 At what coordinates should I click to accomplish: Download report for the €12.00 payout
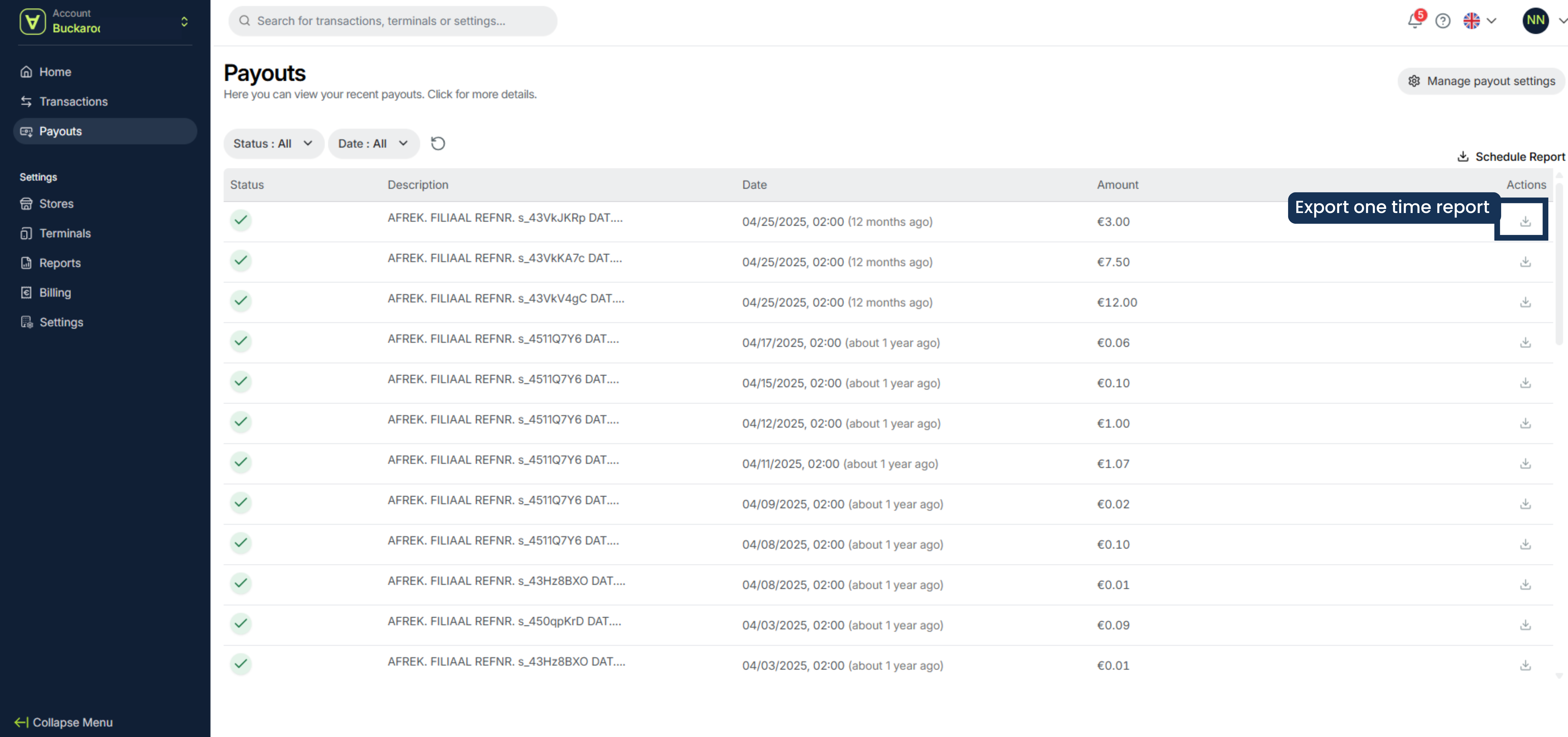pyautogui.click(x=1525, y=302)
